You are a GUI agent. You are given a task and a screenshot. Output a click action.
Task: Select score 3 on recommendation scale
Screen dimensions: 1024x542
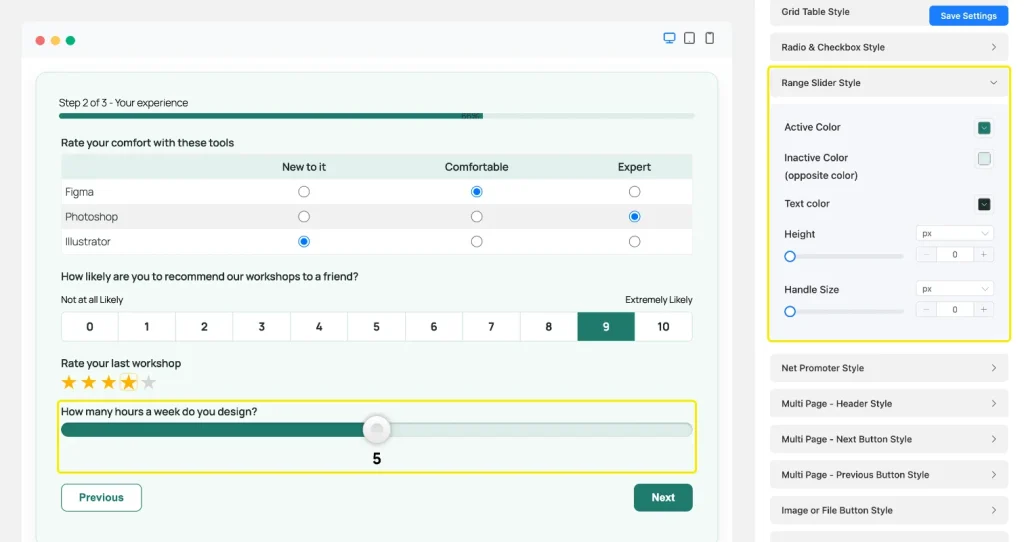(261, 327)
